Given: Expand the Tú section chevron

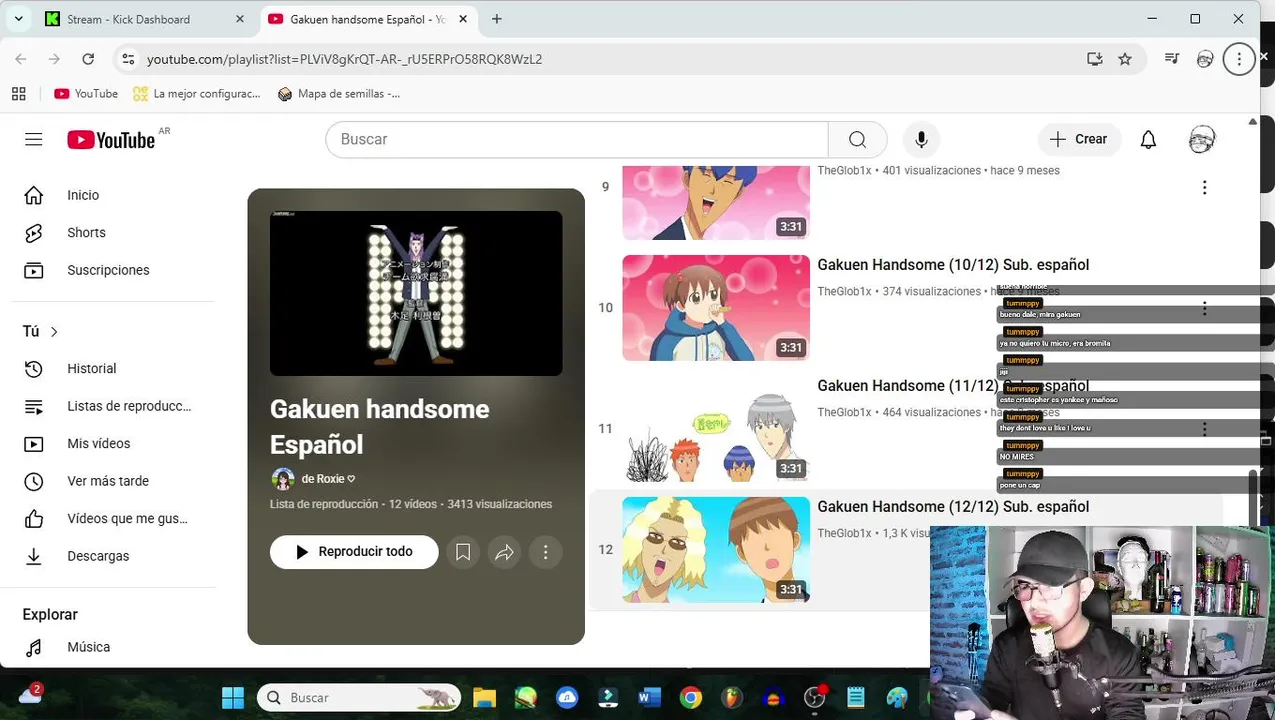Looking at the screenshot, I should [54, 332].
